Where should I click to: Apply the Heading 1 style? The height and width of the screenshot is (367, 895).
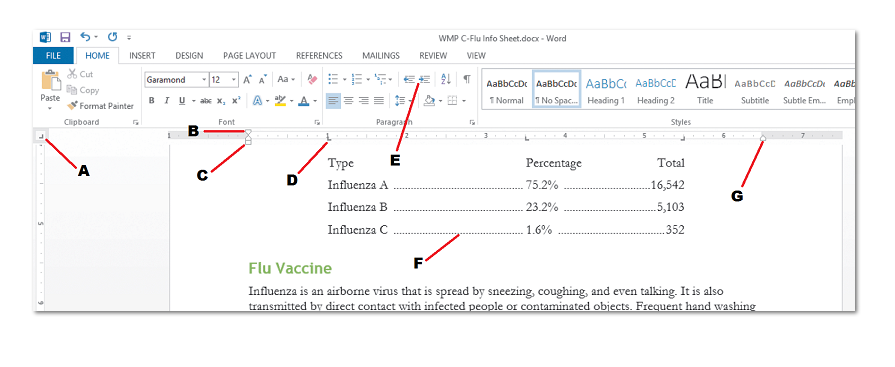[606, 90]
